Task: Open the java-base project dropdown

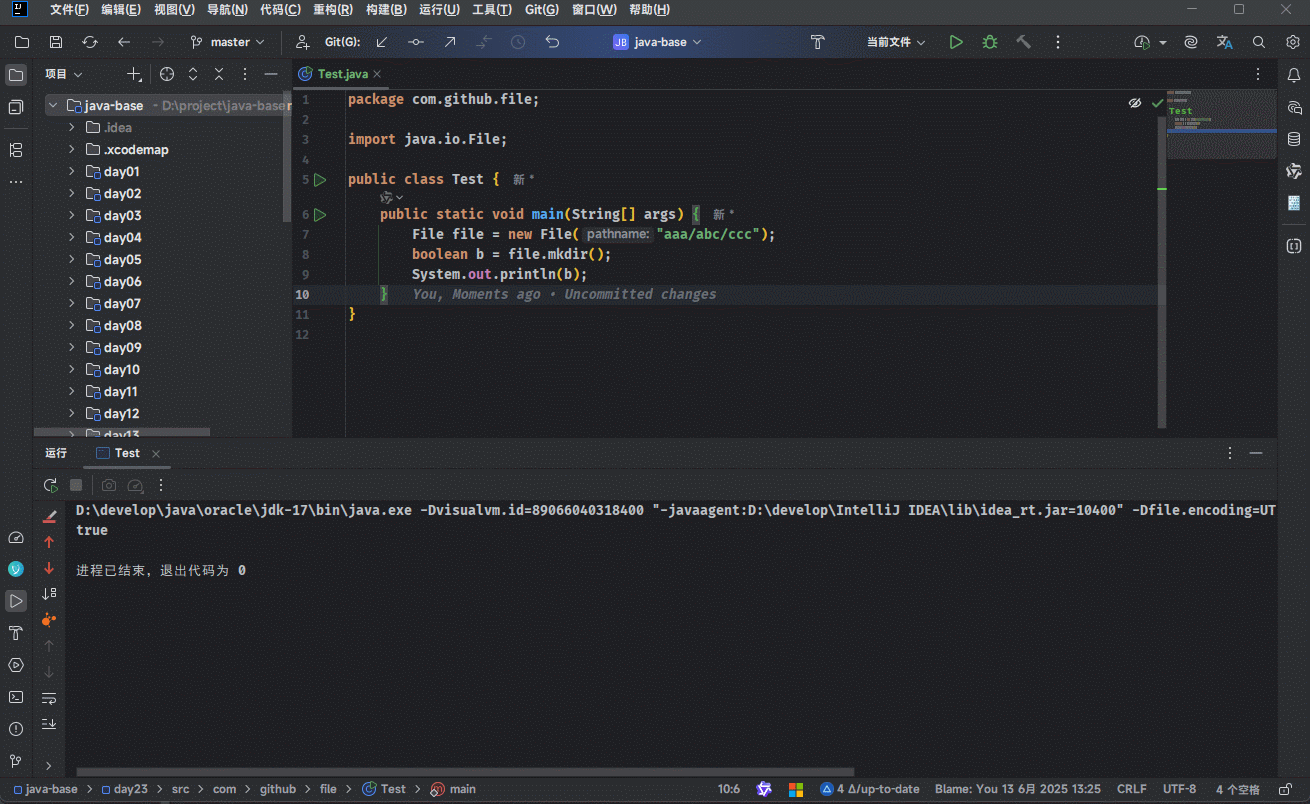Action: [x=658, y=42]
